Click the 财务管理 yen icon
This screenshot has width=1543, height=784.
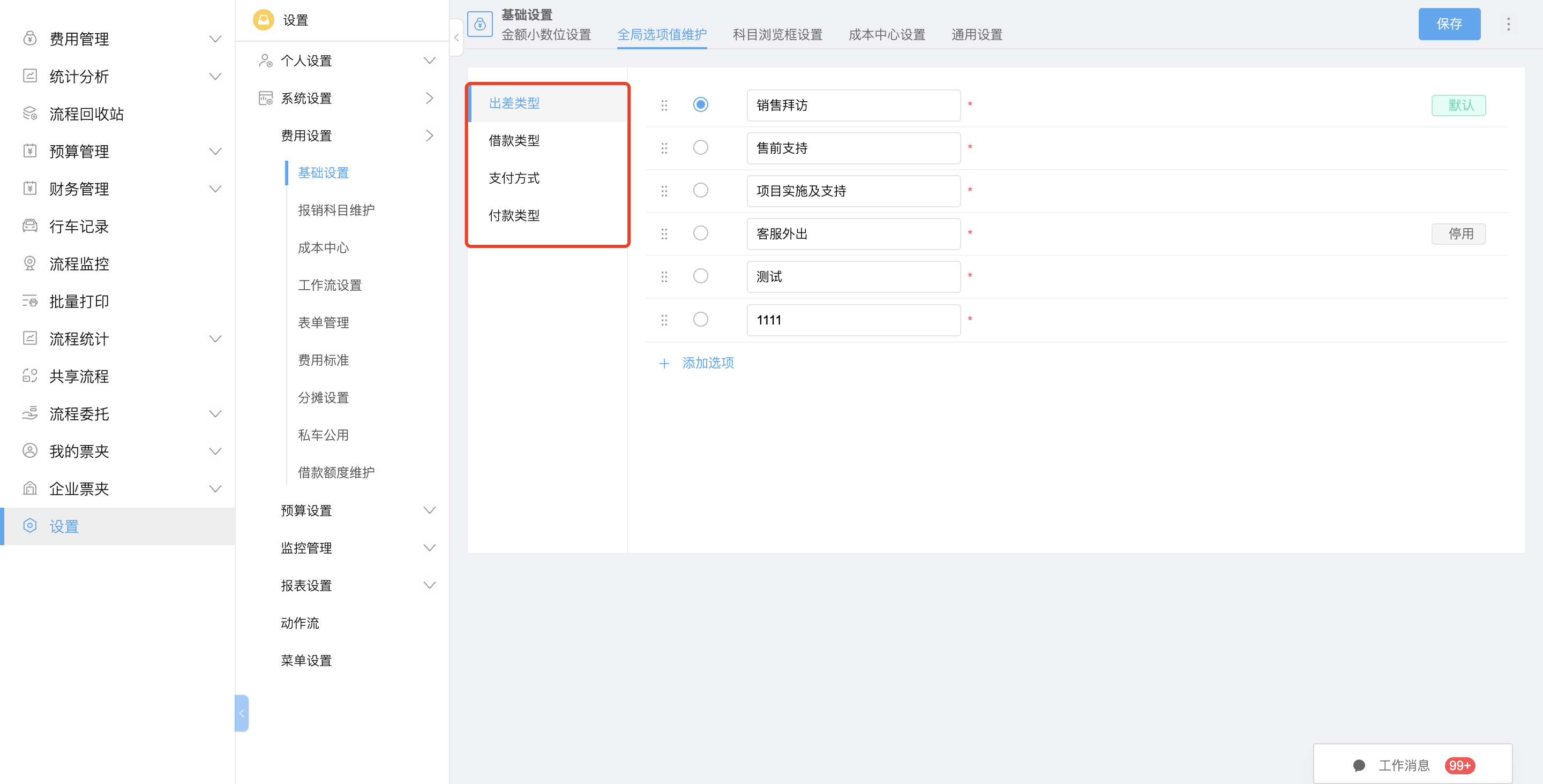(x=30, y=189)
